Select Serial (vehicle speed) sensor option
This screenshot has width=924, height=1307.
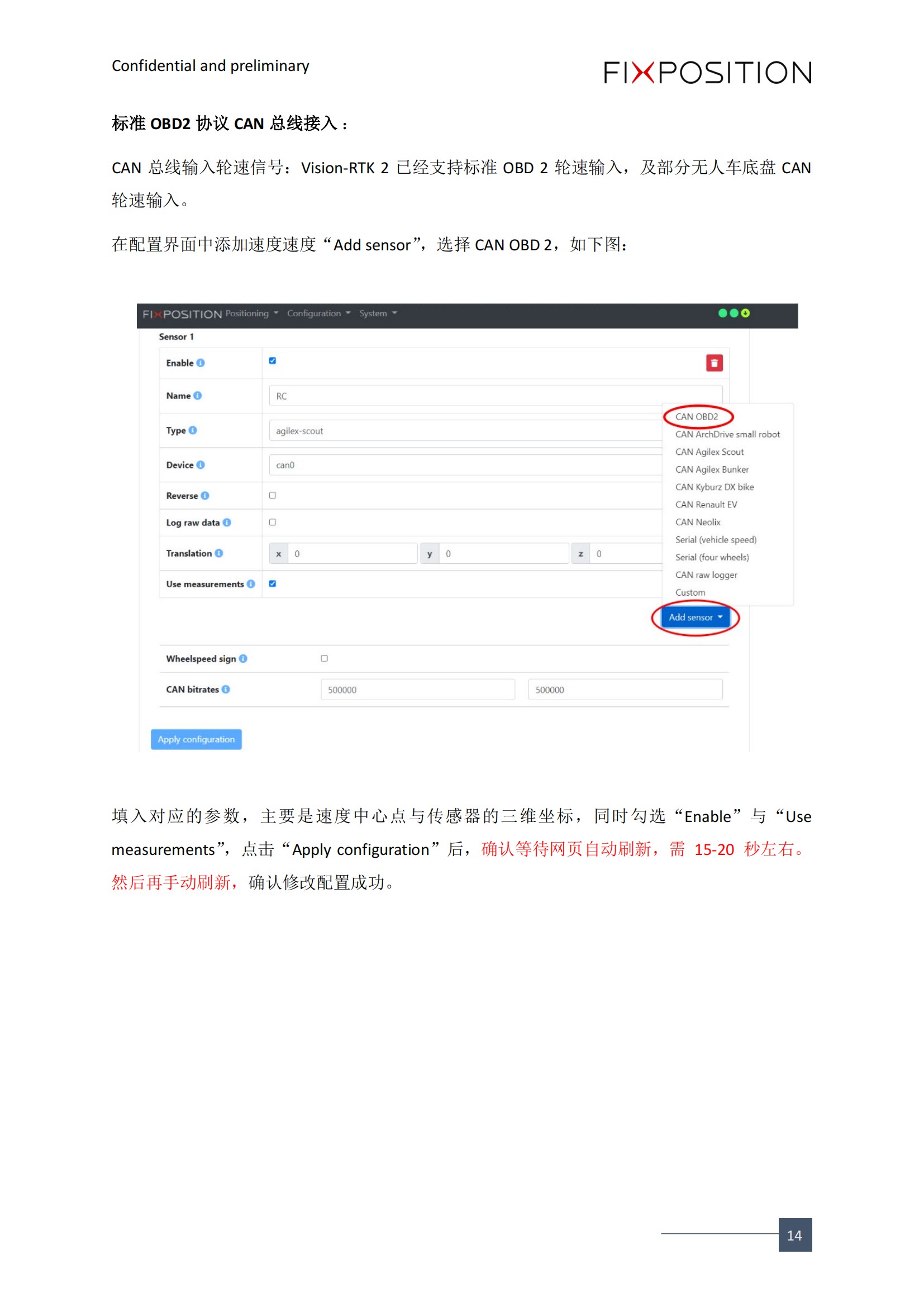point(716,540)
